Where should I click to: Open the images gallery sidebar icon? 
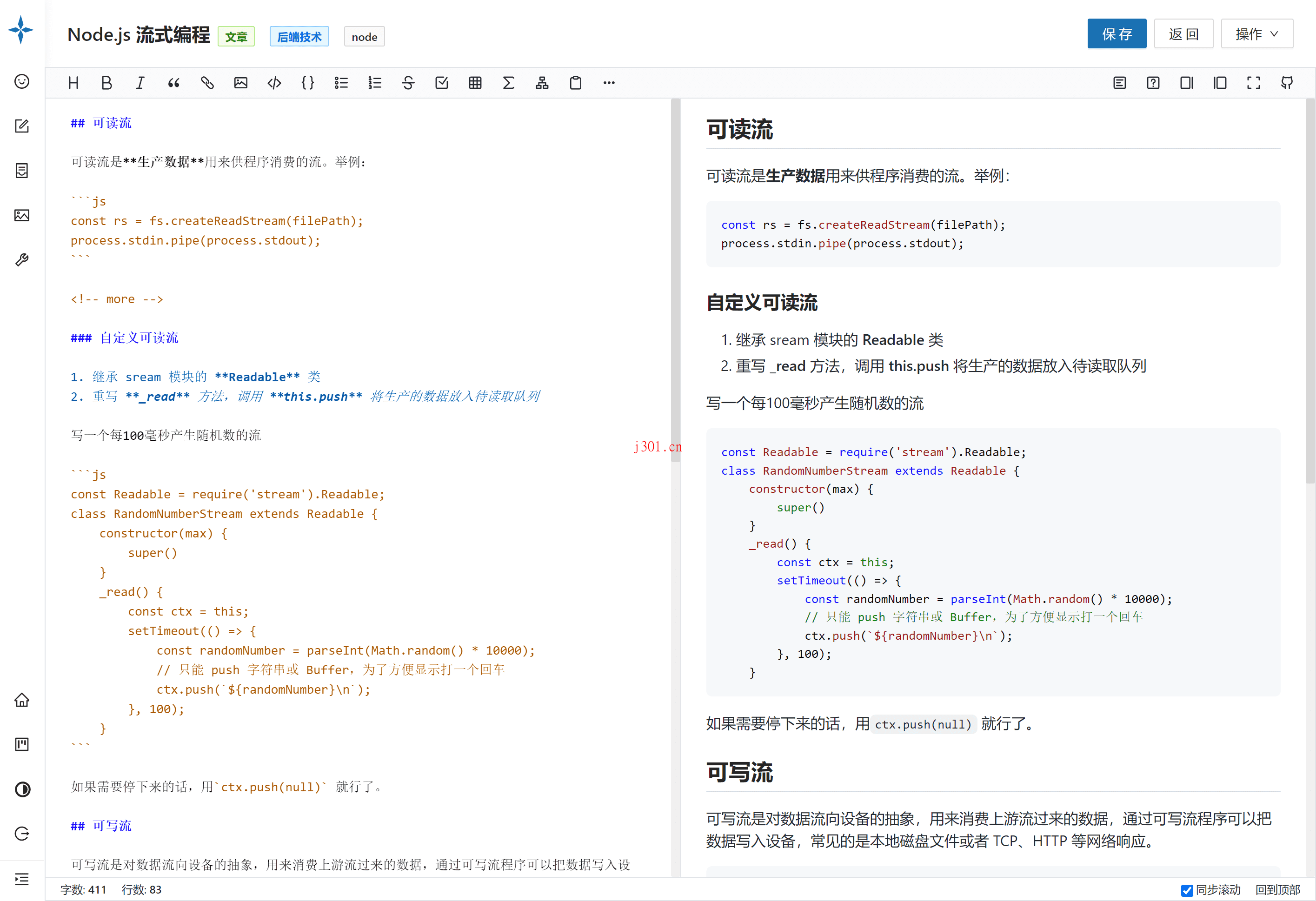pyautogui.click(x=21, y=215)
